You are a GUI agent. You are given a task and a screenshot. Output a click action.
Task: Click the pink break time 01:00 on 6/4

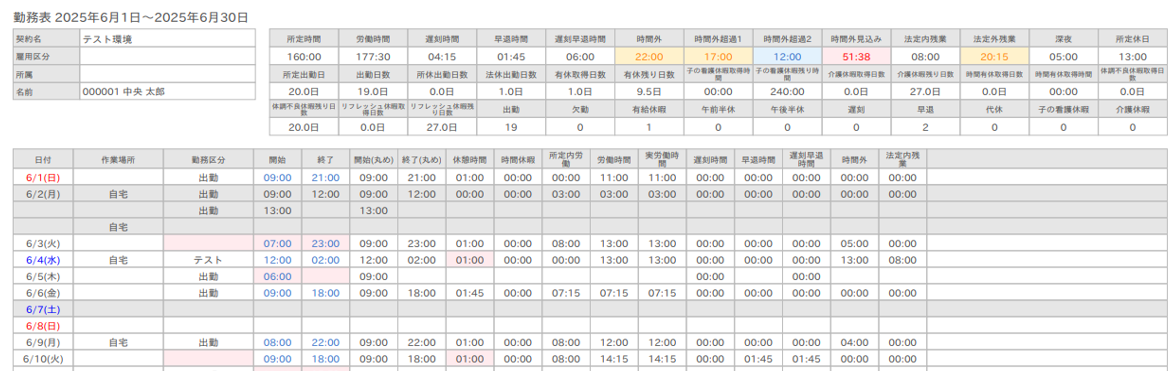[470, 260]
